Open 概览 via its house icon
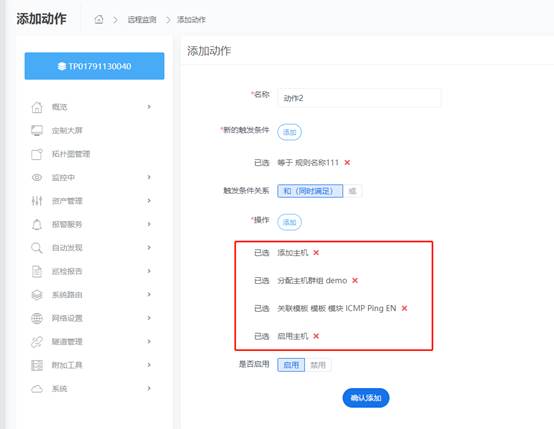Screen dimensions: 554x429 click(x=37, y=107)
